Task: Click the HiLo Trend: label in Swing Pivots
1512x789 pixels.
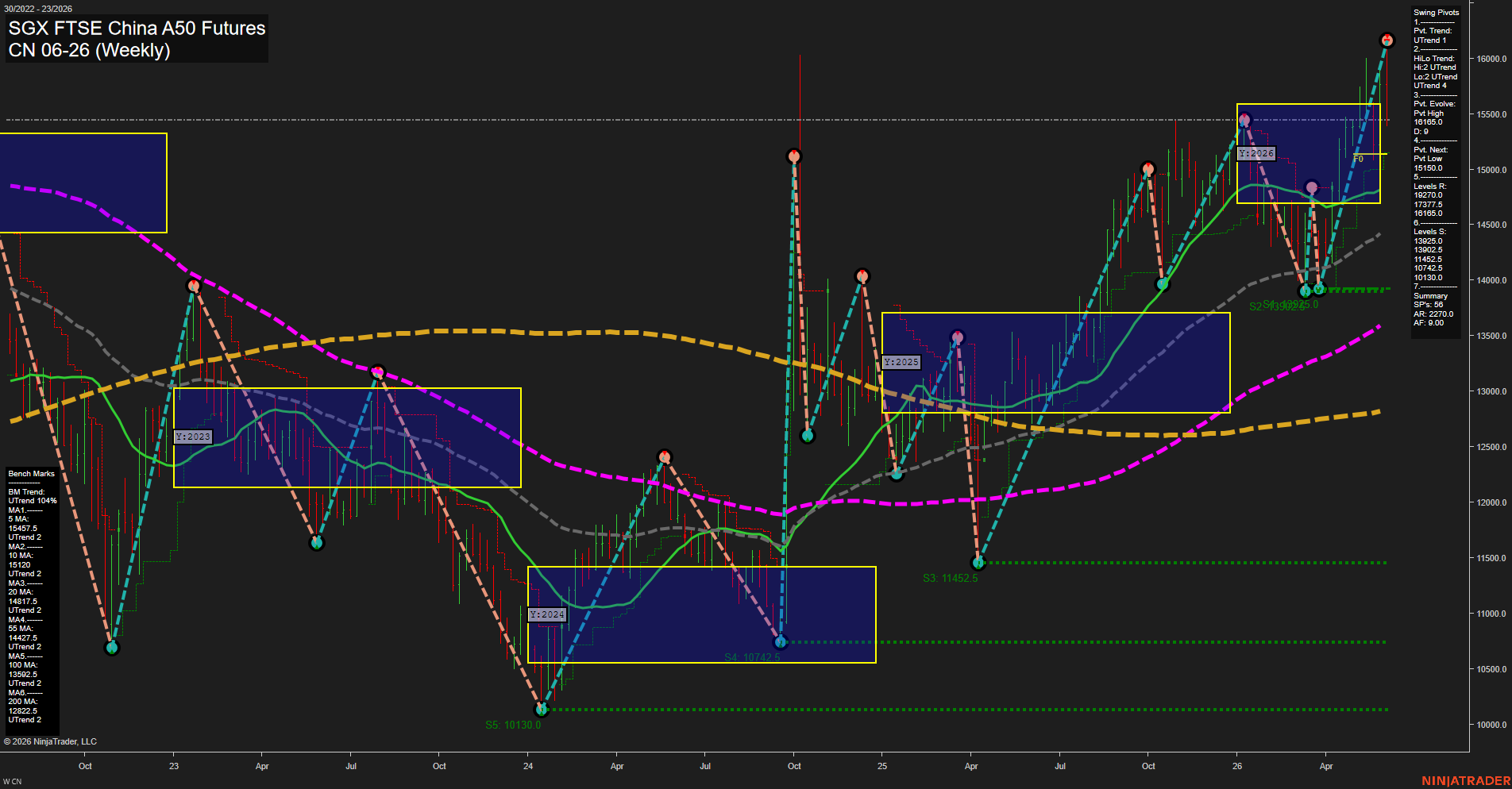Action: (x=1434, y=59)
